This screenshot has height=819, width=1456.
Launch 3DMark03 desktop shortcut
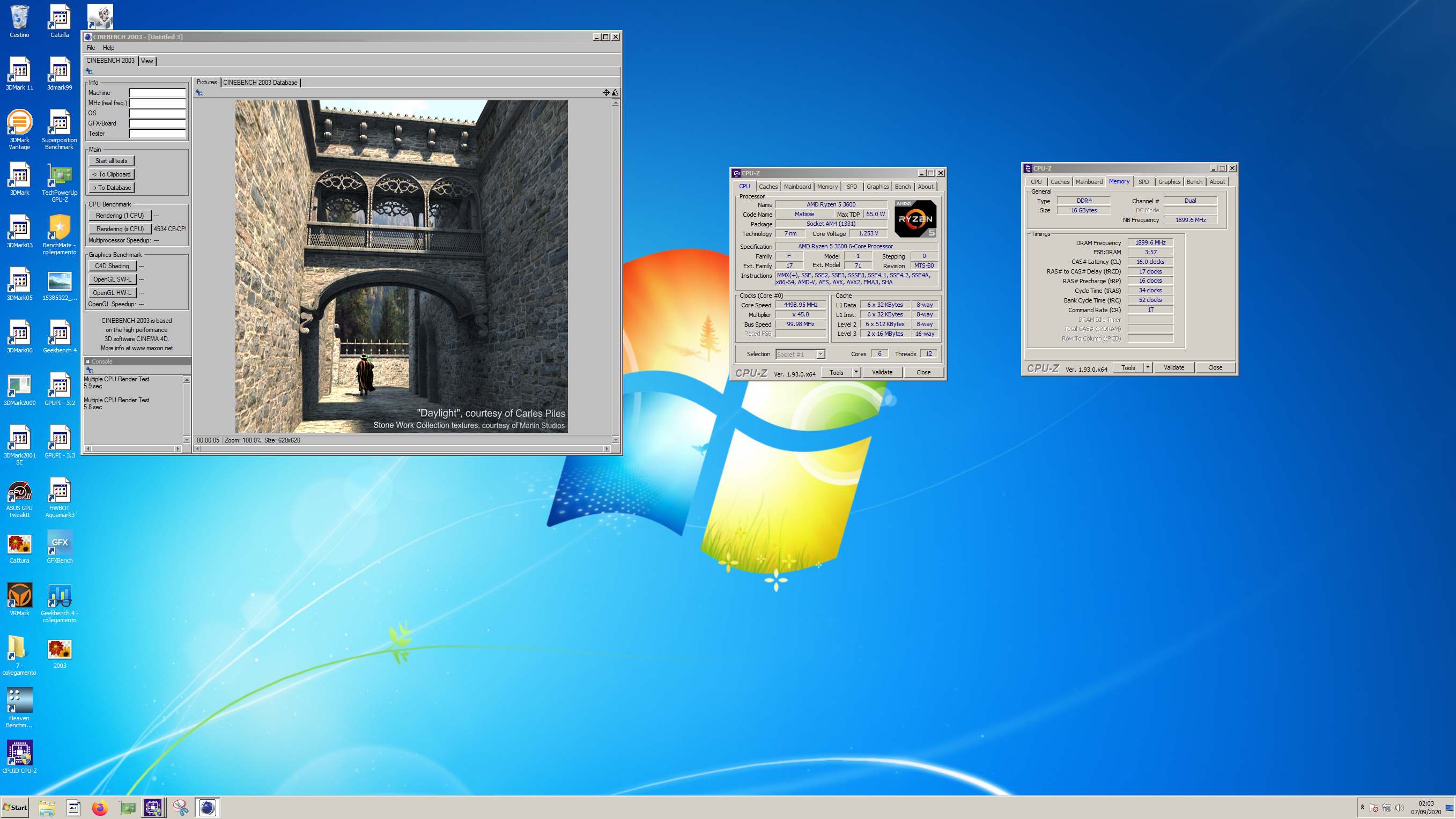[19, 232]
